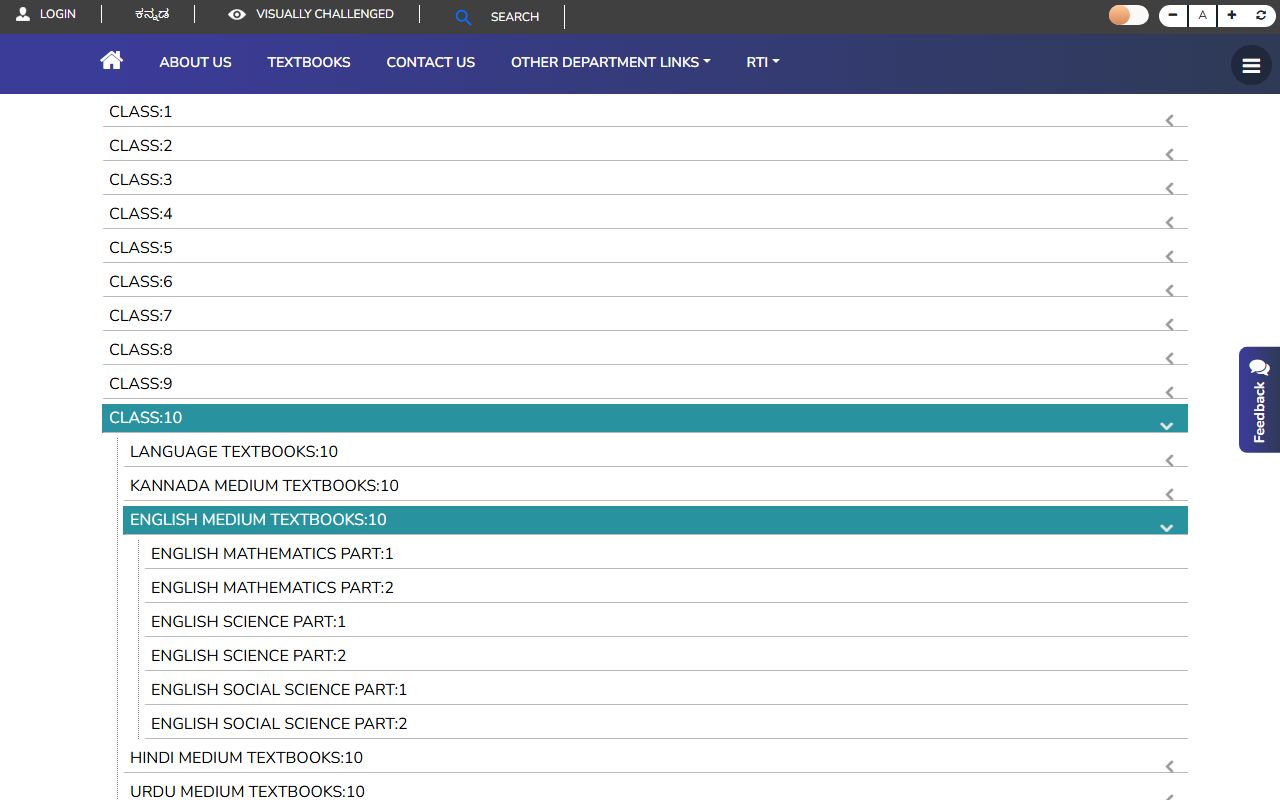This screenshot has height=800, width=1280.
Task: Open English Science Part:1
Action: coord(666,622)
